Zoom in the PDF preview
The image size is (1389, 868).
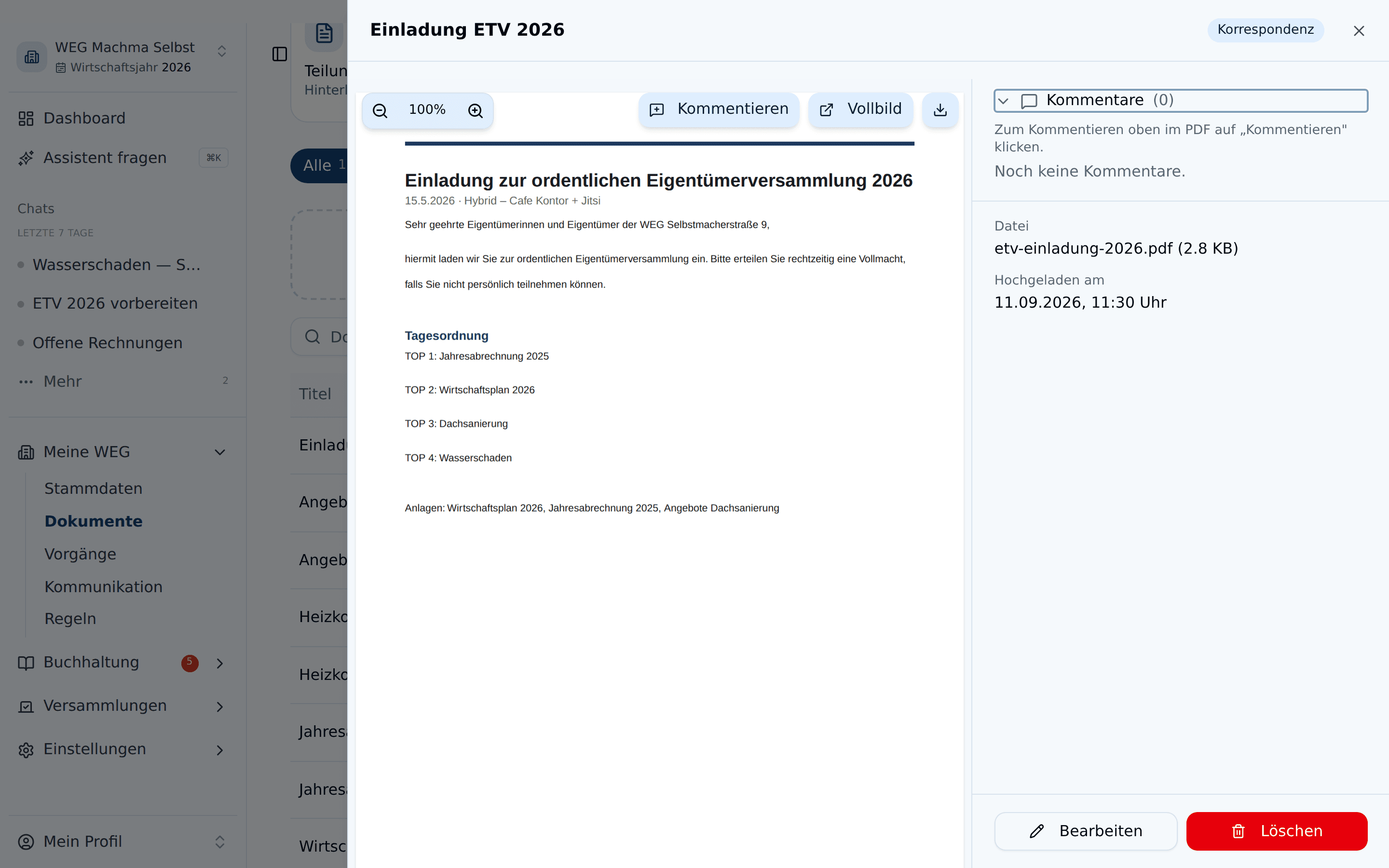click(x=475, y=110)
